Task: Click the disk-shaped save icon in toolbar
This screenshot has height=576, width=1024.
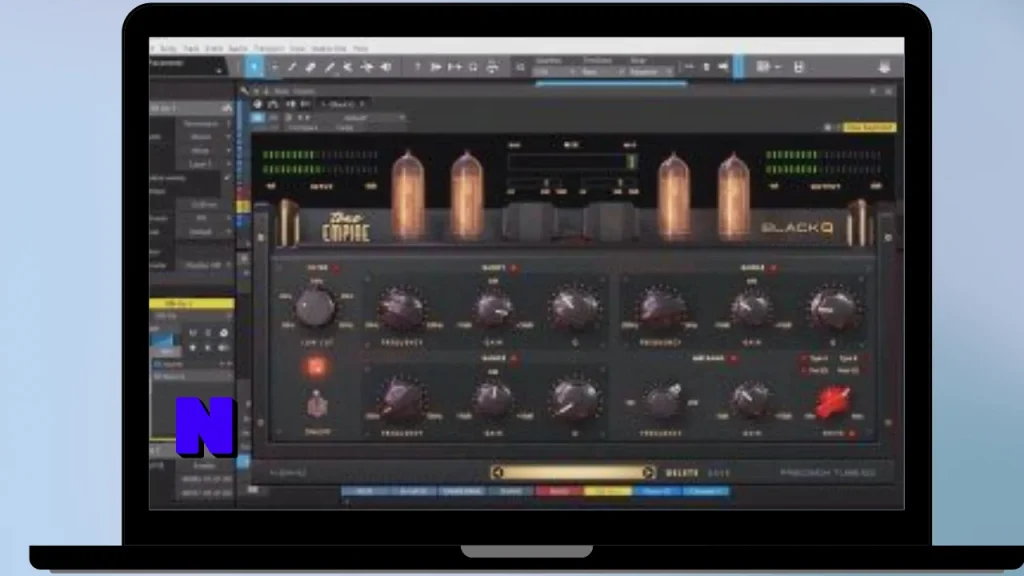Action: click(x=798, y=67)
